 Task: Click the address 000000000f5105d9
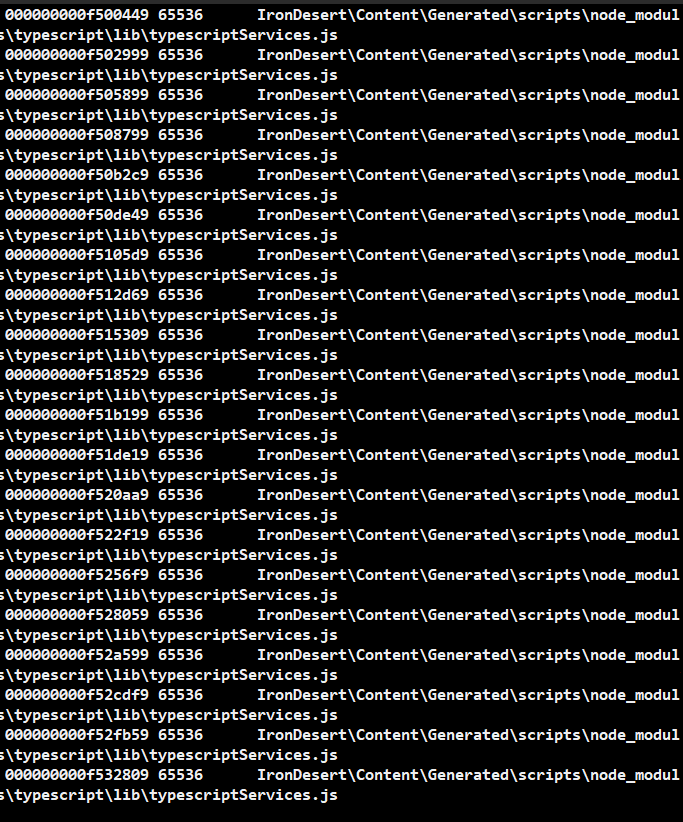[x=77, y=255]
